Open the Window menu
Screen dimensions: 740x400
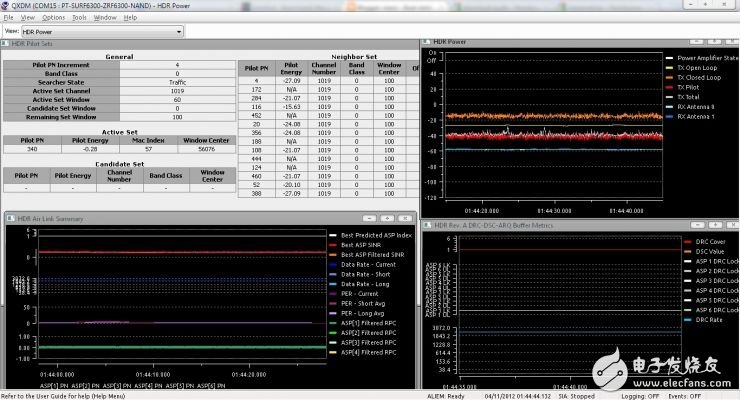[x=105, y=18]
